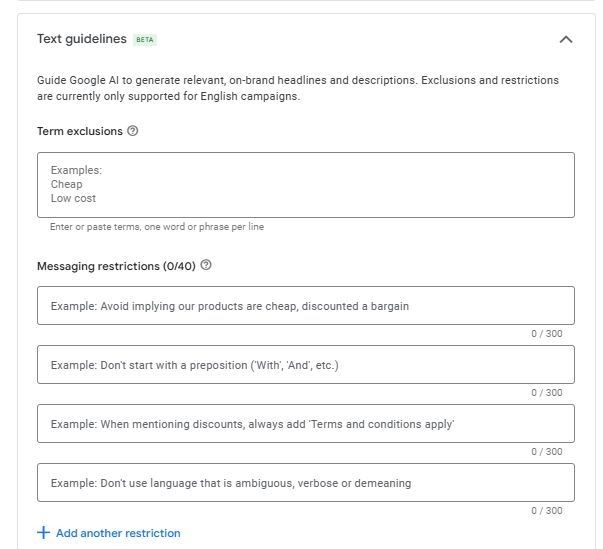Click the 'Avoid implying our products are cheap' field
This screenshot has width=603, height=549.
(305, 306)
